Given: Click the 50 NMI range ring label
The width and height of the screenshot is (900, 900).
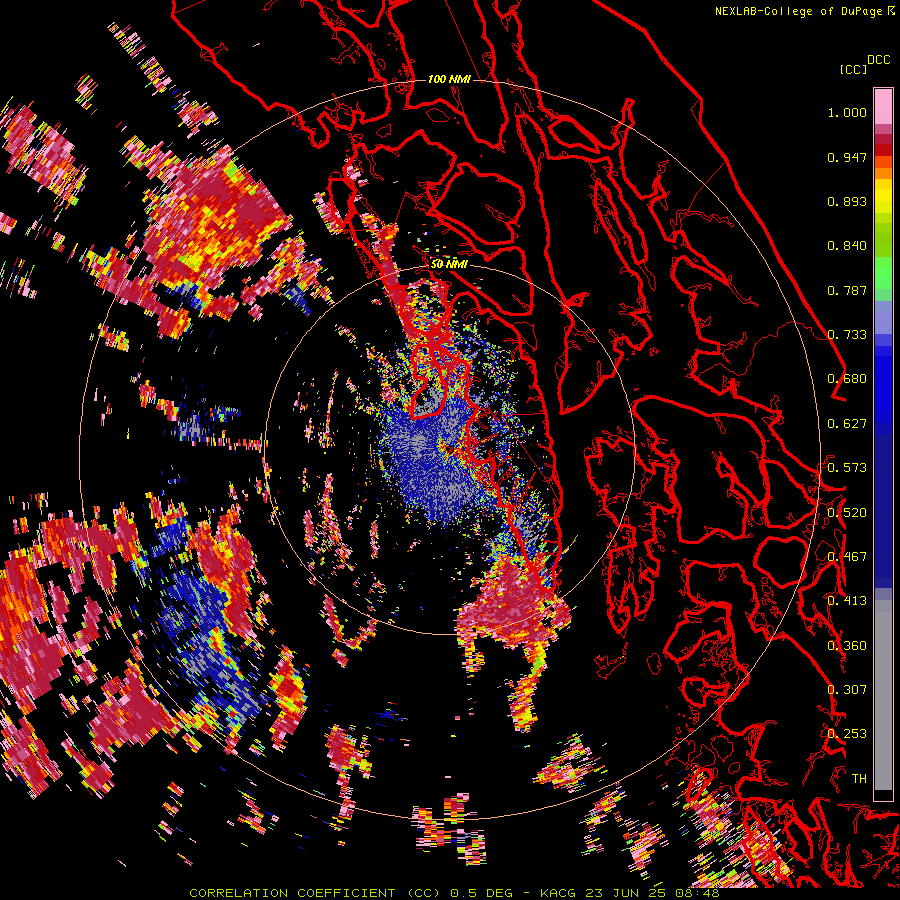Looking at the screenshot, I should (449, 264).
